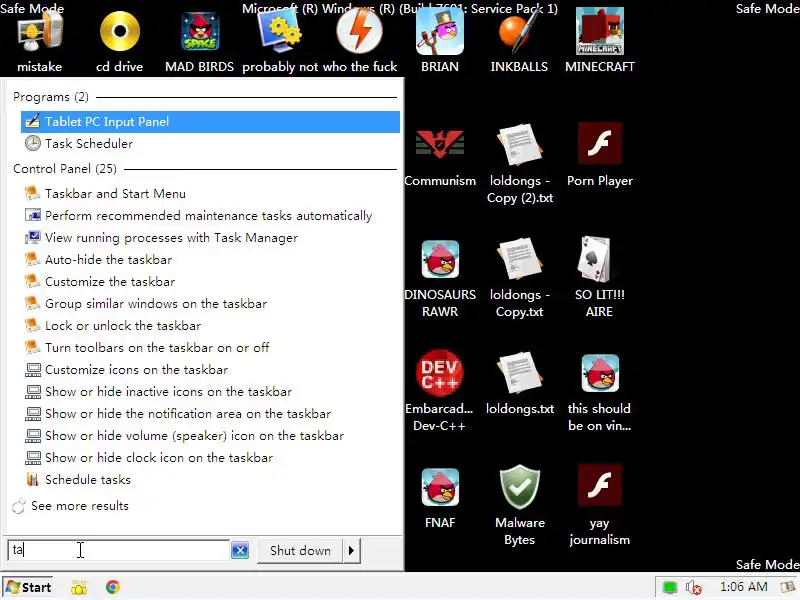Screen dimensions: 800x600
Task: Select 'Group similar windows on the taskbar'
Action: [x=210, y=304]
